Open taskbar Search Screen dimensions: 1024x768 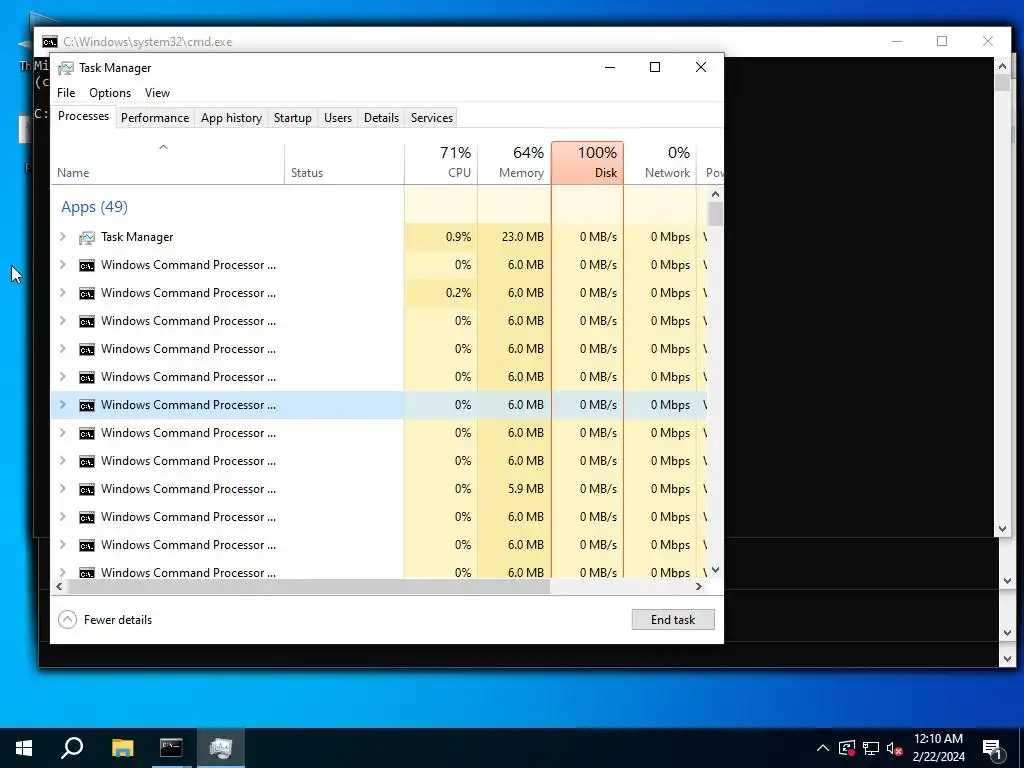tap(72, 748)
